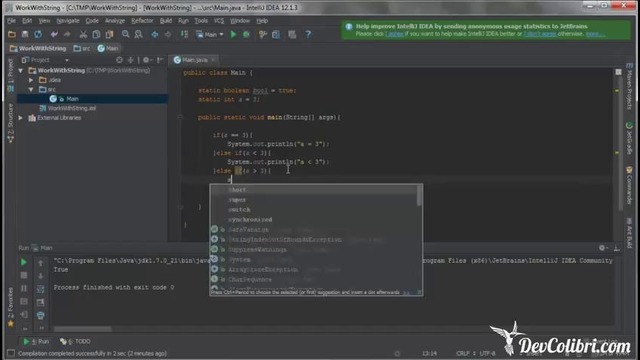Click print icon in Run panel
Image resolution: width=640 pixels, height=360 pixels.
tap(40, 315)
